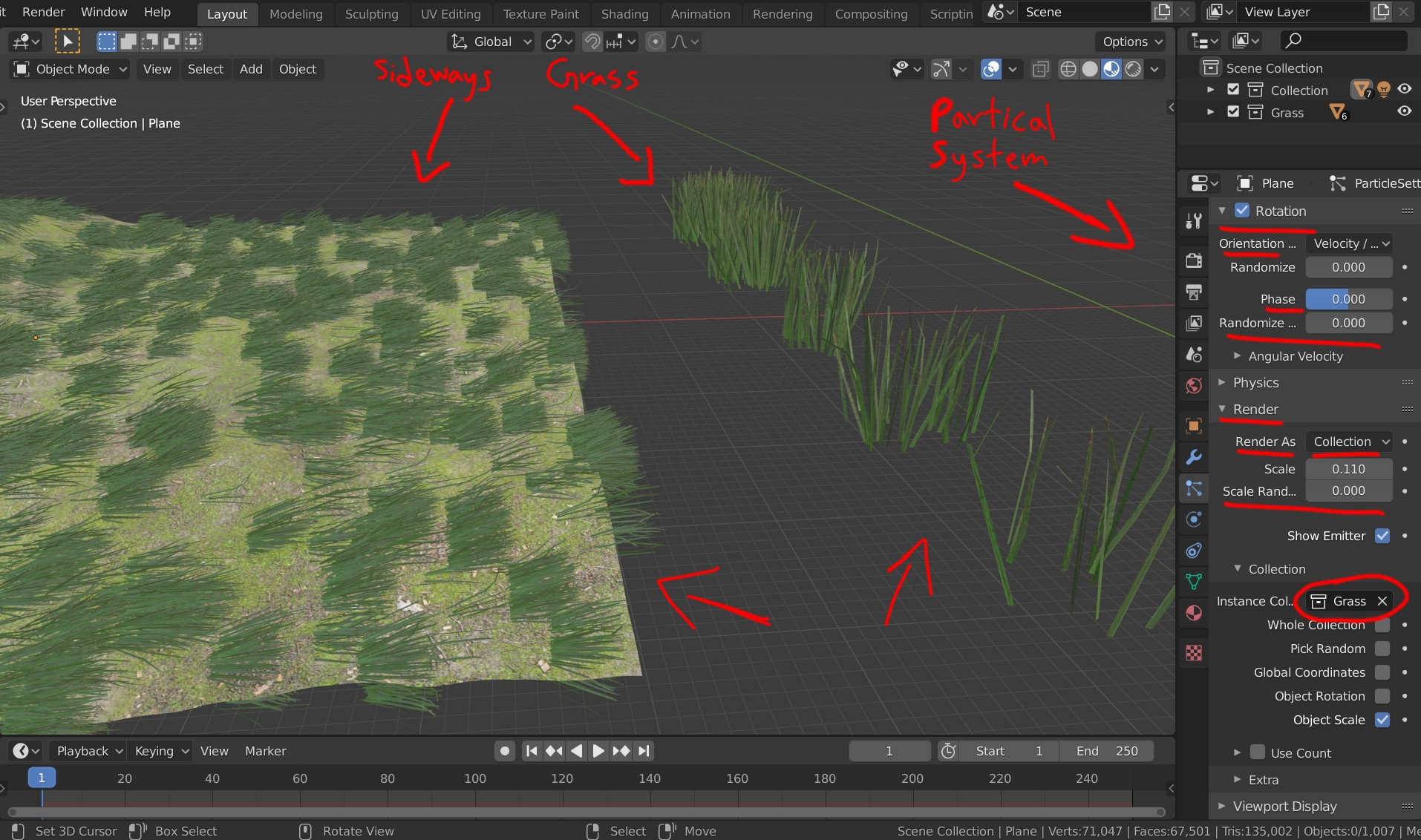Open the Playback popover in timeline

click(x=88, y=751)
